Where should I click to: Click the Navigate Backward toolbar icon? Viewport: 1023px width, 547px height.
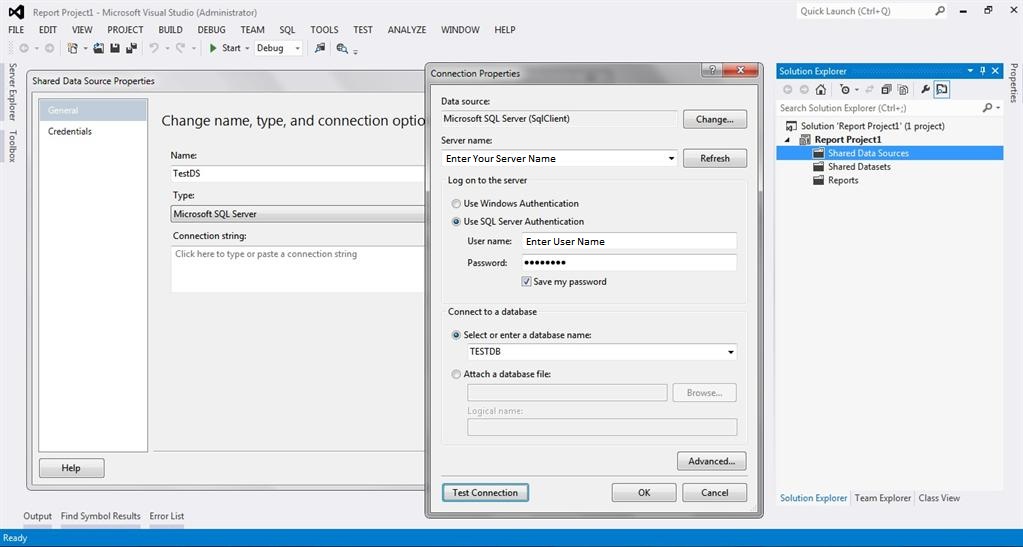(x=24, y=48)
